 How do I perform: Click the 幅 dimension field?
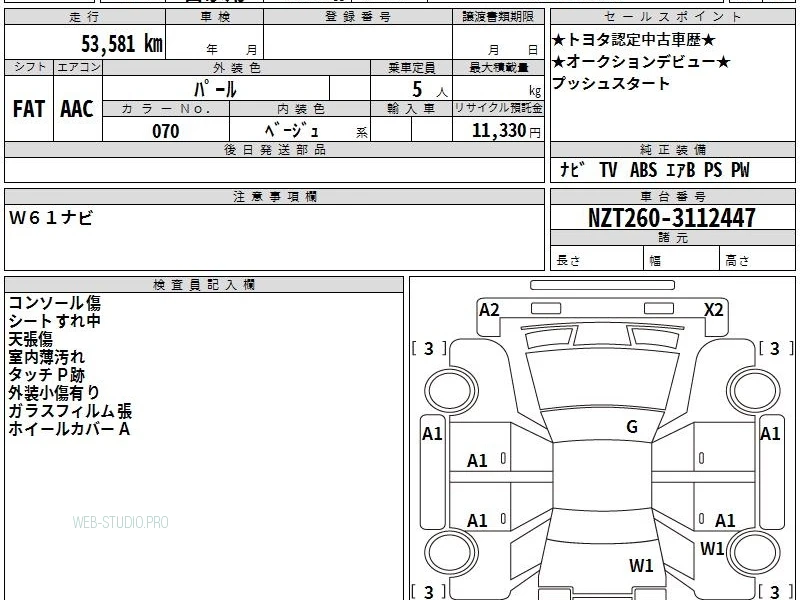(x=682, y=259)
